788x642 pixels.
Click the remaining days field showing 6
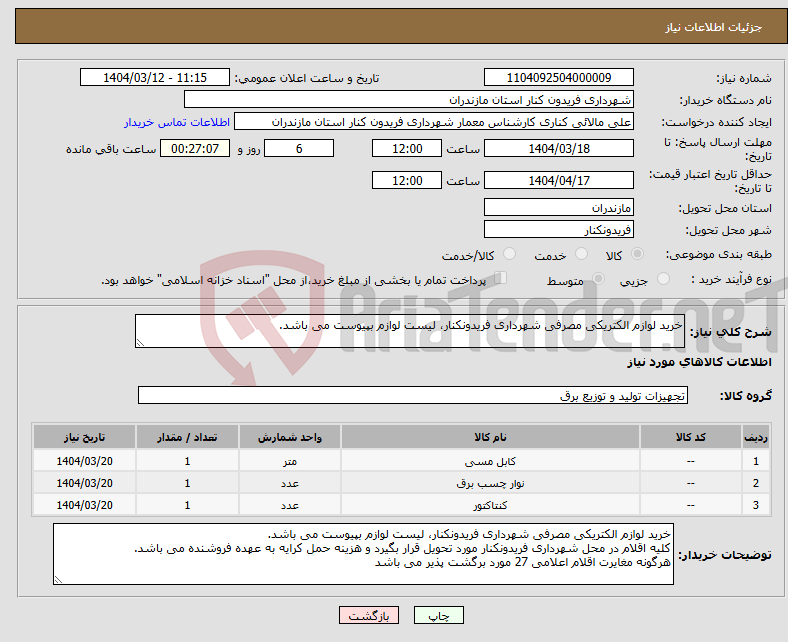coord(299,149)
